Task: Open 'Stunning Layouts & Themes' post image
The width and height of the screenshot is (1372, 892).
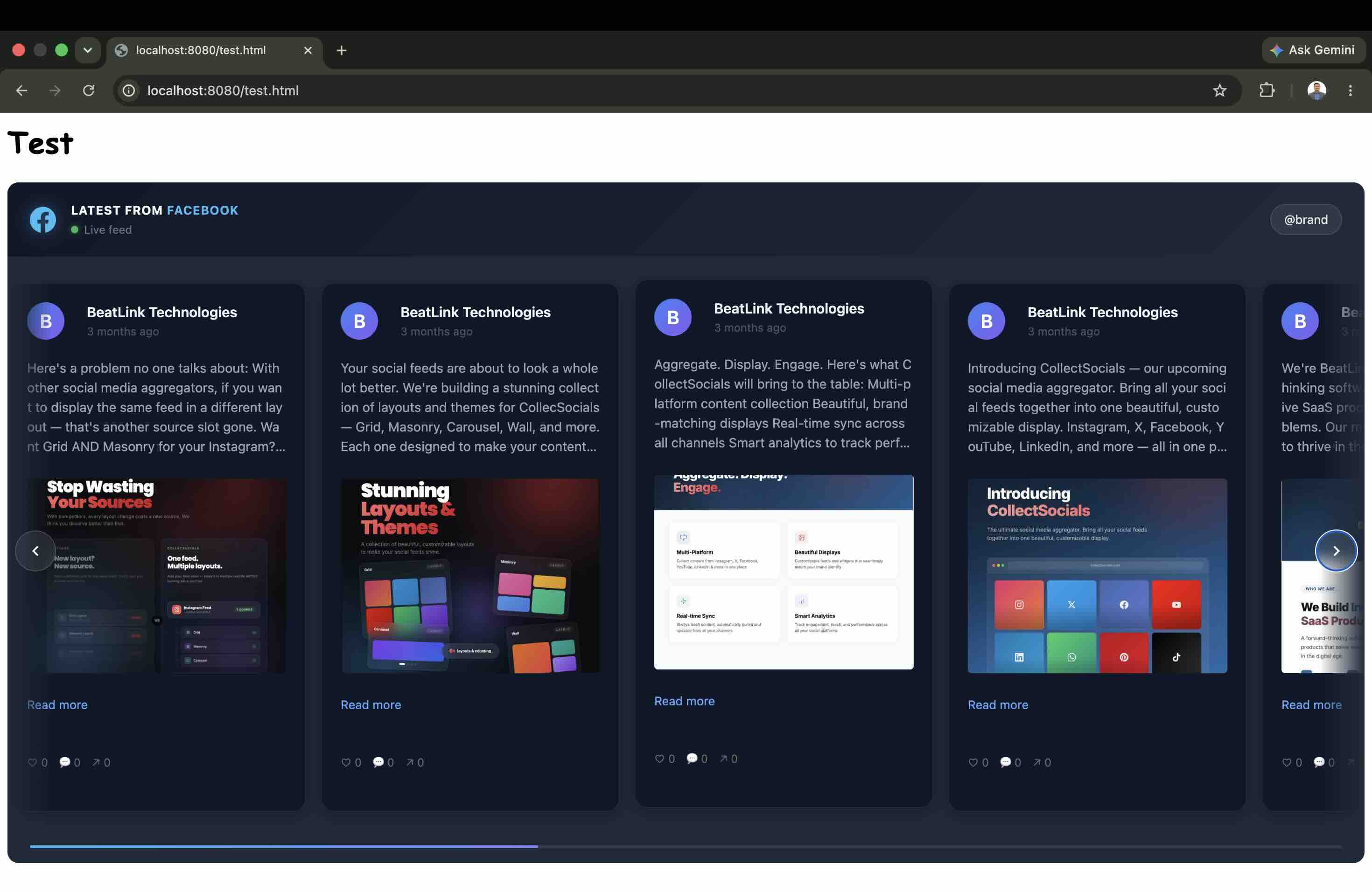Action: (470, 576)
